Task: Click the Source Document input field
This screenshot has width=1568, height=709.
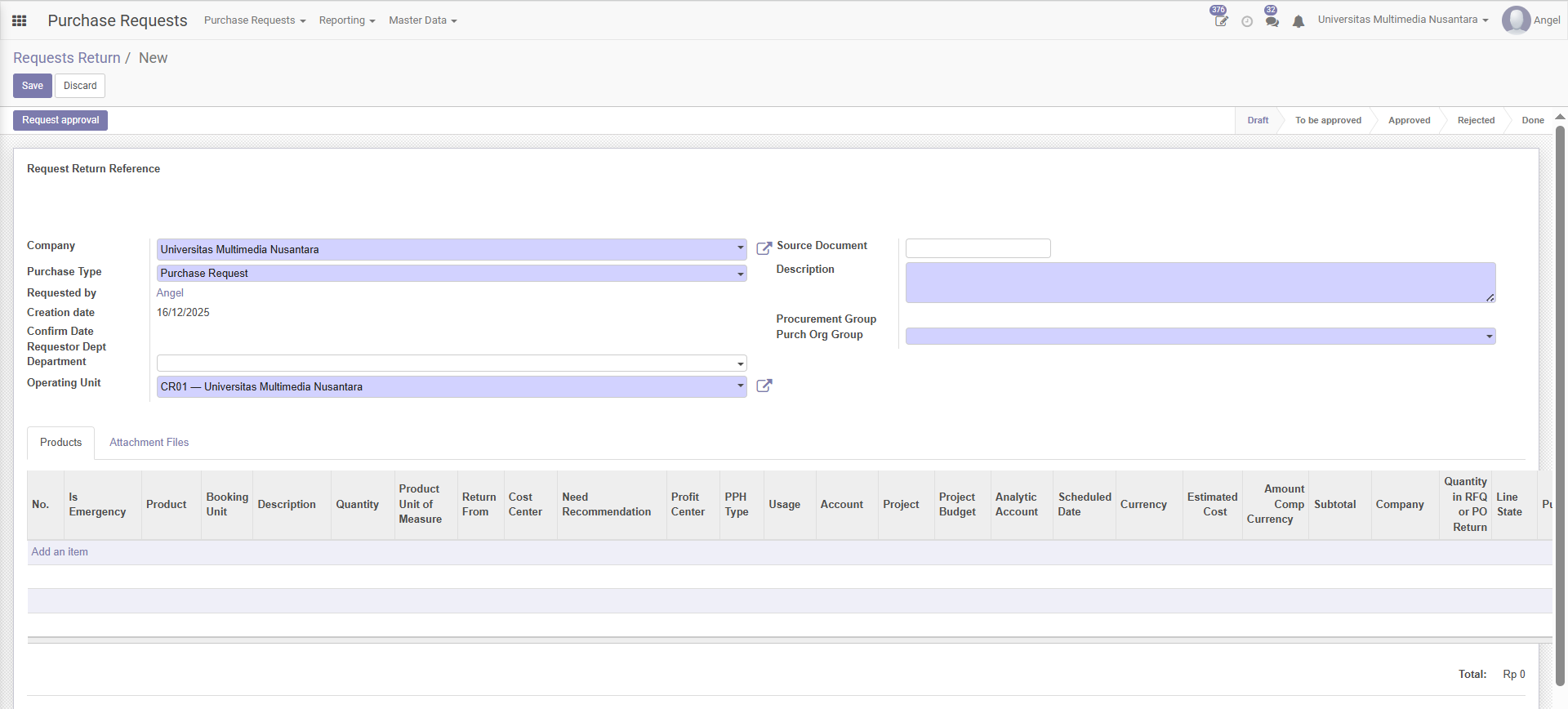Action: point(978,248)
